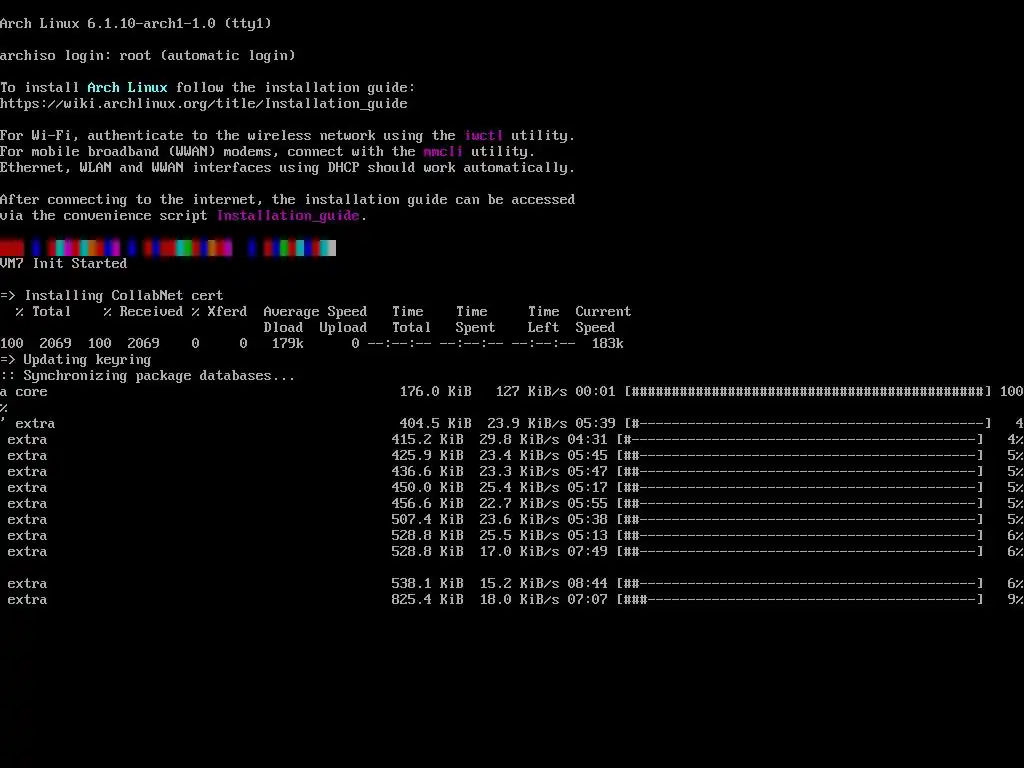The height and width of the screenshot is (768, 1024).
Task: Click the "18.0 KiB/s" speed value
Action: pyautogui.click(x=519, y=600)
